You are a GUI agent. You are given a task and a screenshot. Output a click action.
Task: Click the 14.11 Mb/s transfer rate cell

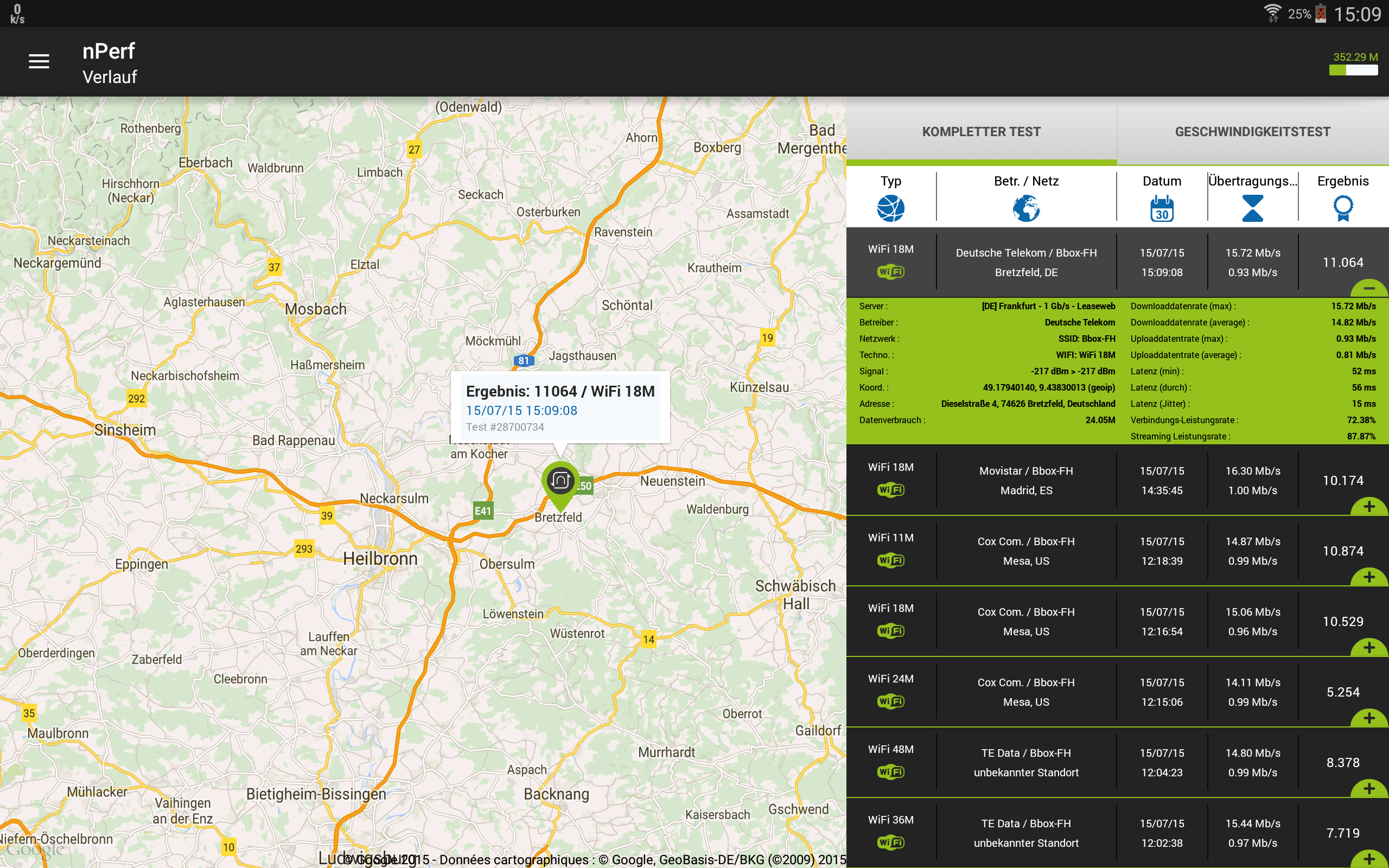point(1252,692)
